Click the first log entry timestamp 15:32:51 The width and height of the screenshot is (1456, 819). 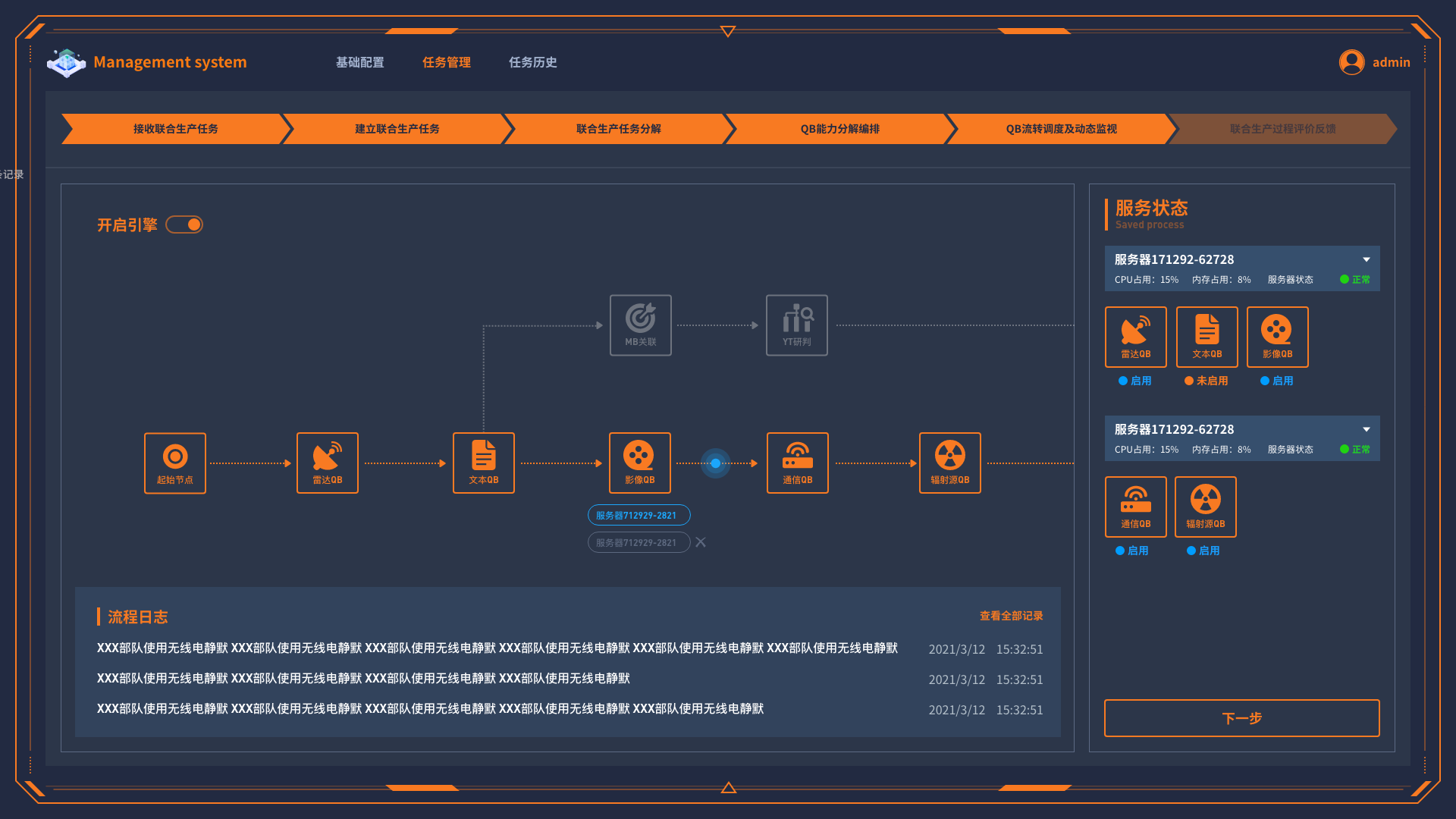pos(1020,649)
